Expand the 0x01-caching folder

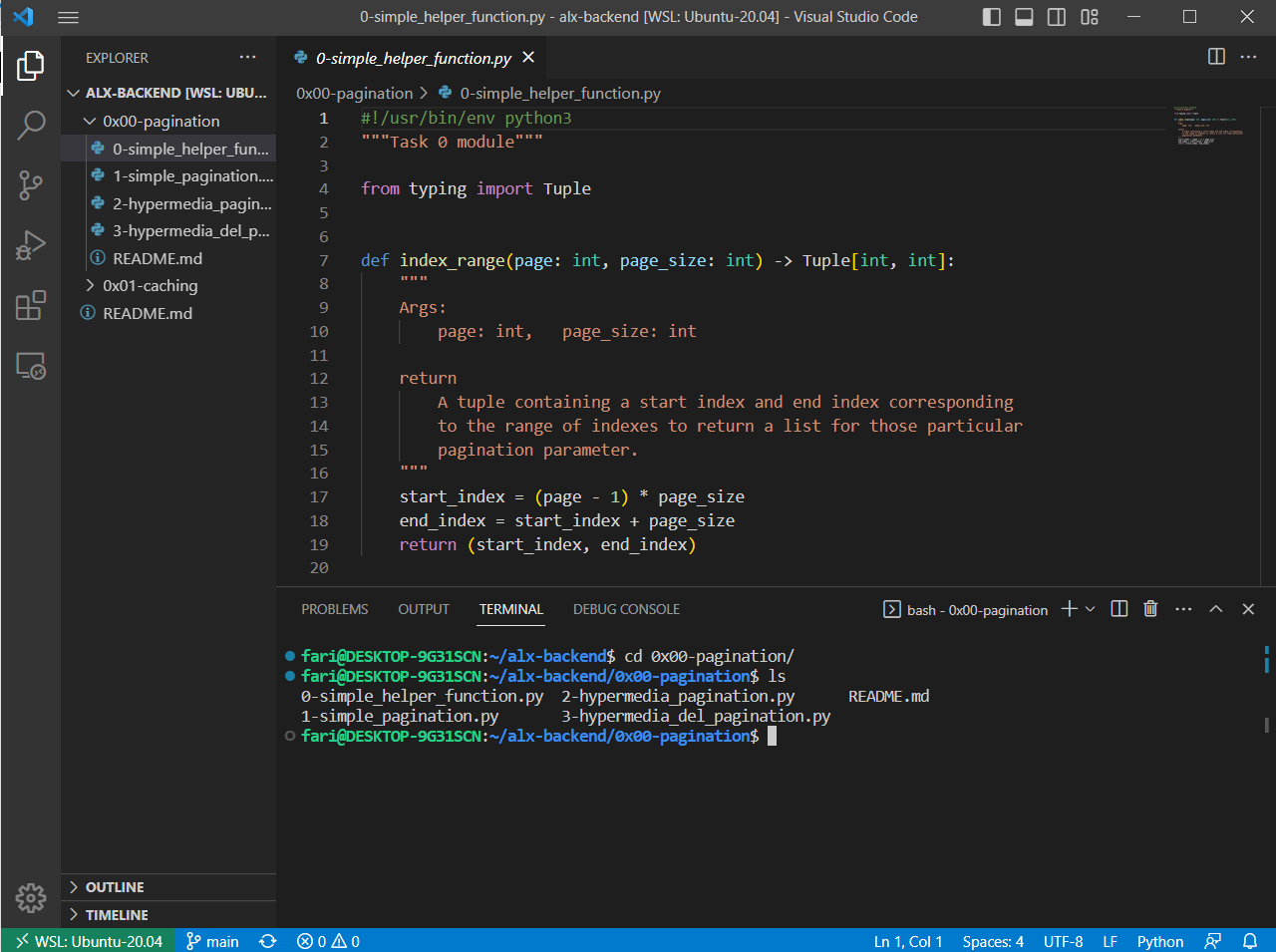click(x=150, y=285)
